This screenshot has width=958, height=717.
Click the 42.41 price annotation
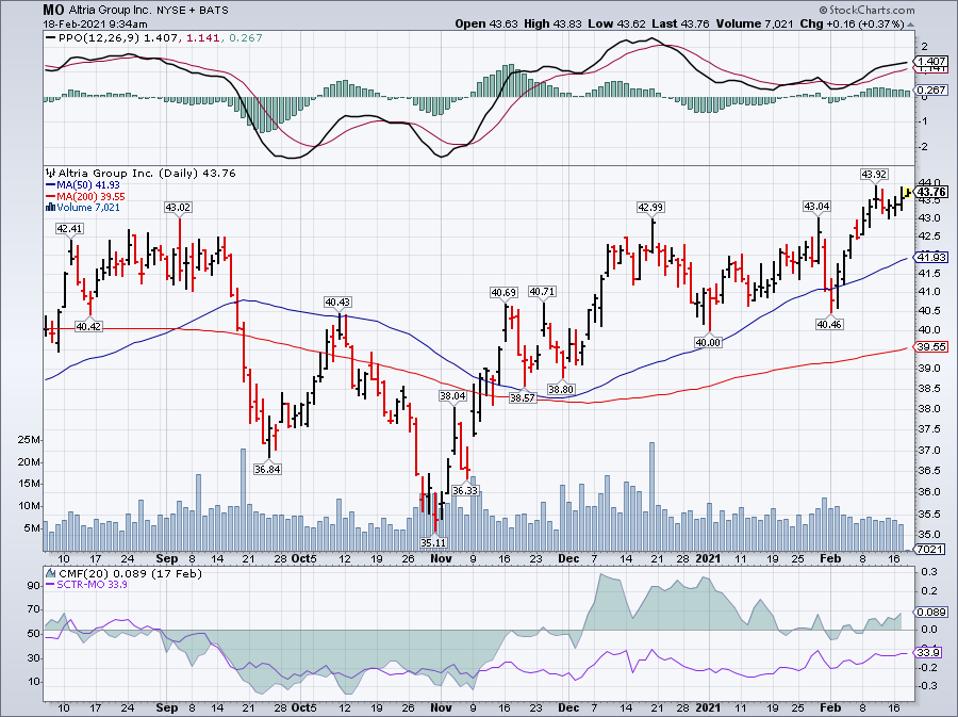click(x=70, y=229)
